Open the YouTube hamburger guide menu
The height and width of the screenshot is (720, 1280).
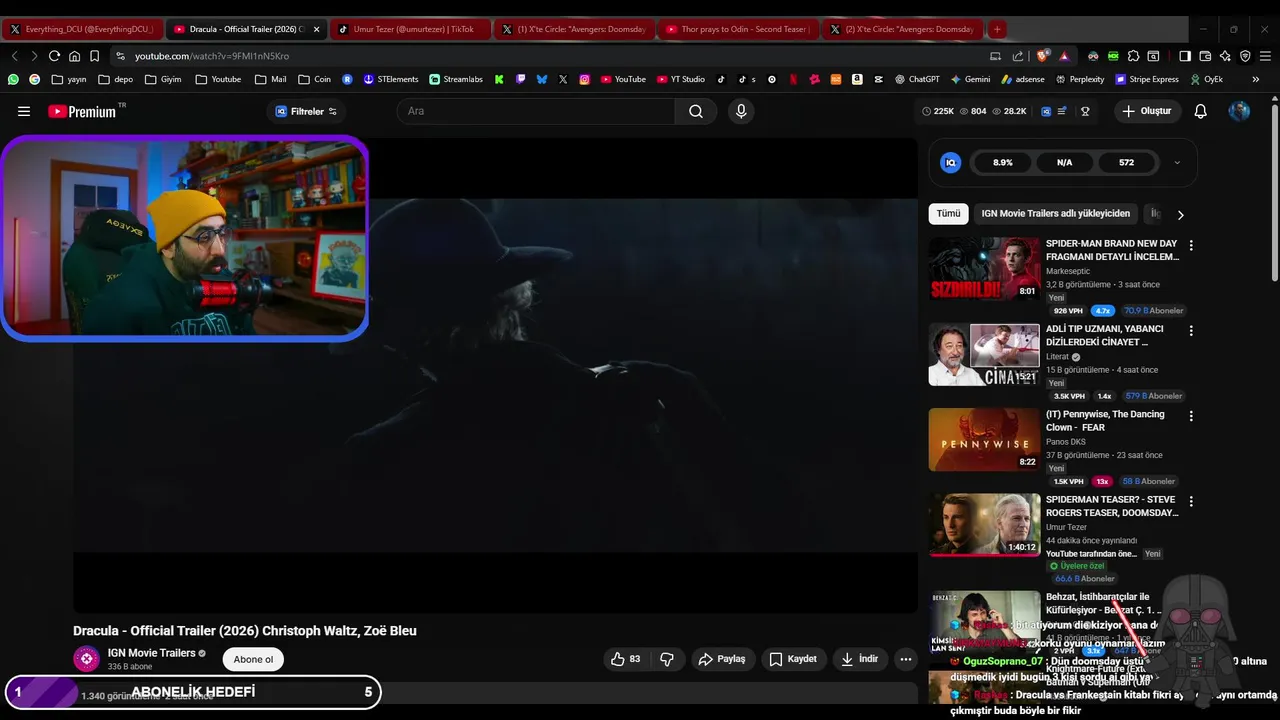24,111
